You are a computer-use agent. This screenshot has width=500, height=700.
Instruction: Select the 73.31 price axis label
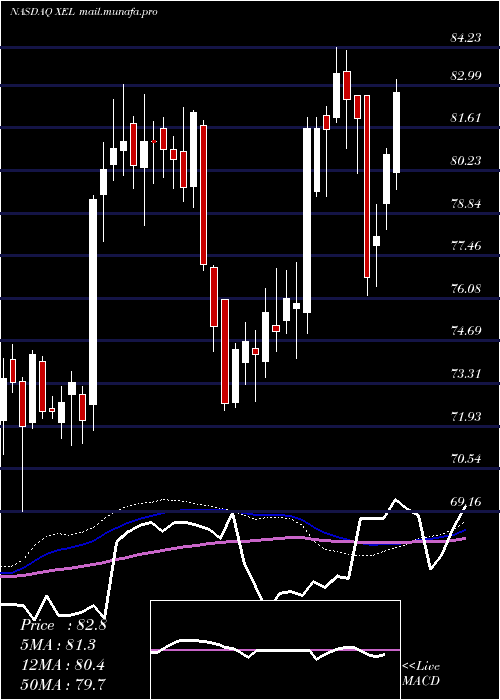click(x=466, y=373)
